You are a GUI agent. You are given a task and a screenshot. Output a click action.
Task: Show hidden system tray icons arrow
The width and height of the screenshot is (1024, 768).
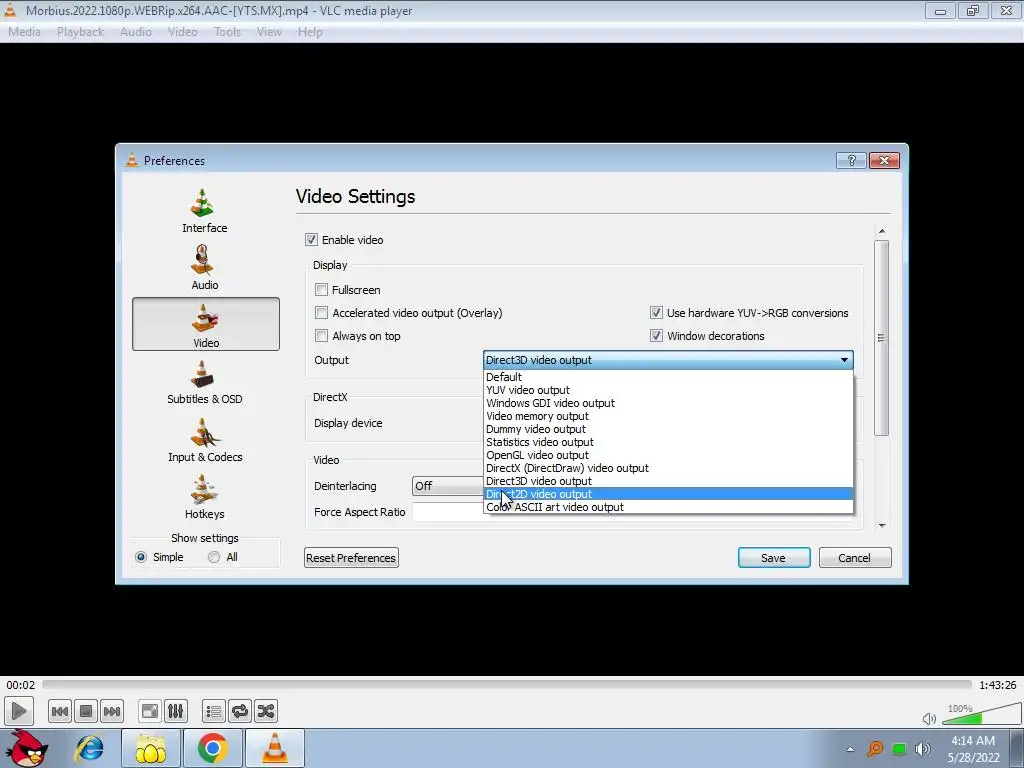point(850,749)
